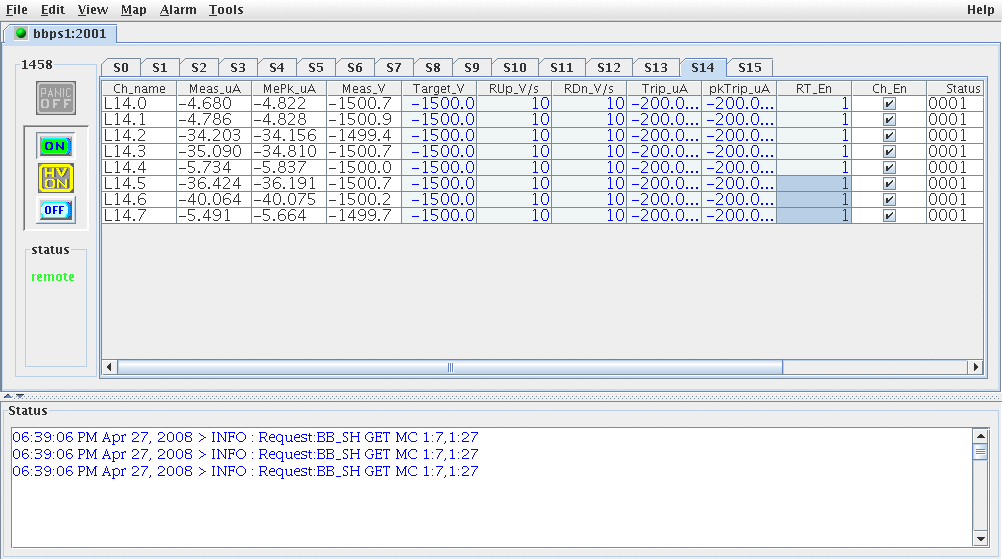Switch to slot tab S2

[x=199, y=67]
